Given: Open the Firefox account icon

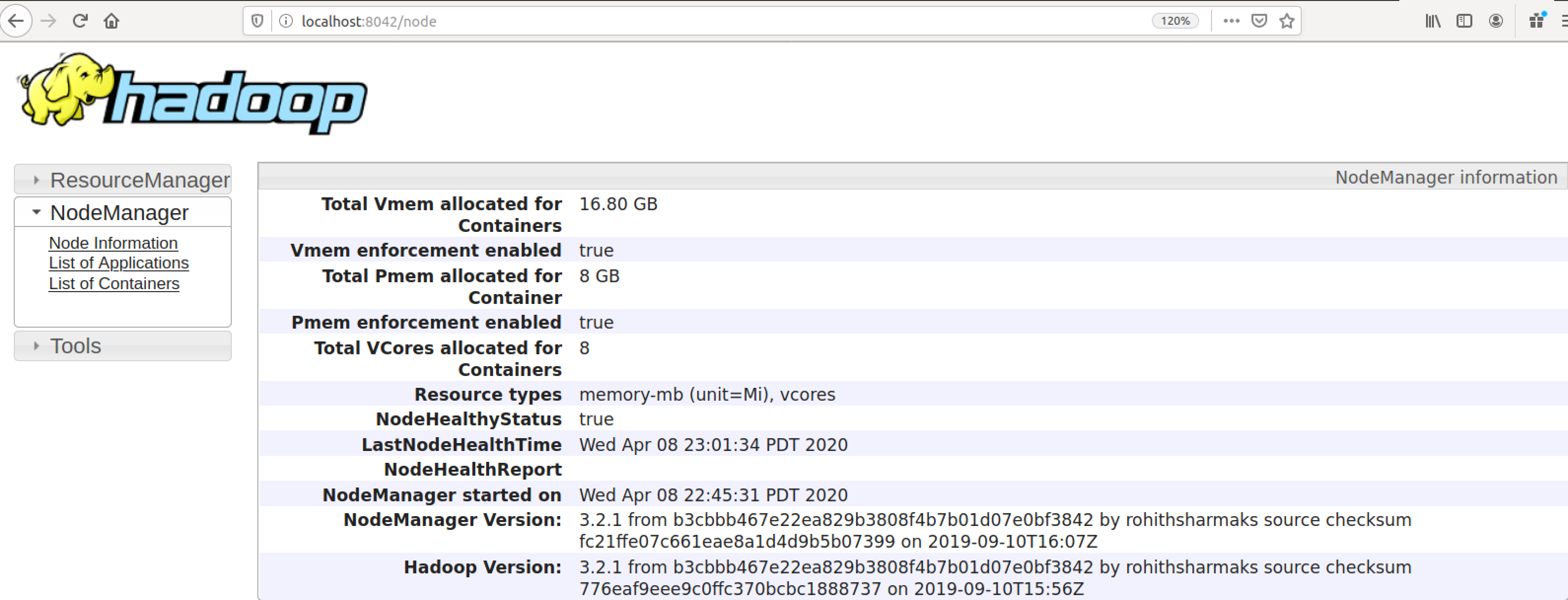Looking at the screenshot, I should click(x=1496, y=21).
